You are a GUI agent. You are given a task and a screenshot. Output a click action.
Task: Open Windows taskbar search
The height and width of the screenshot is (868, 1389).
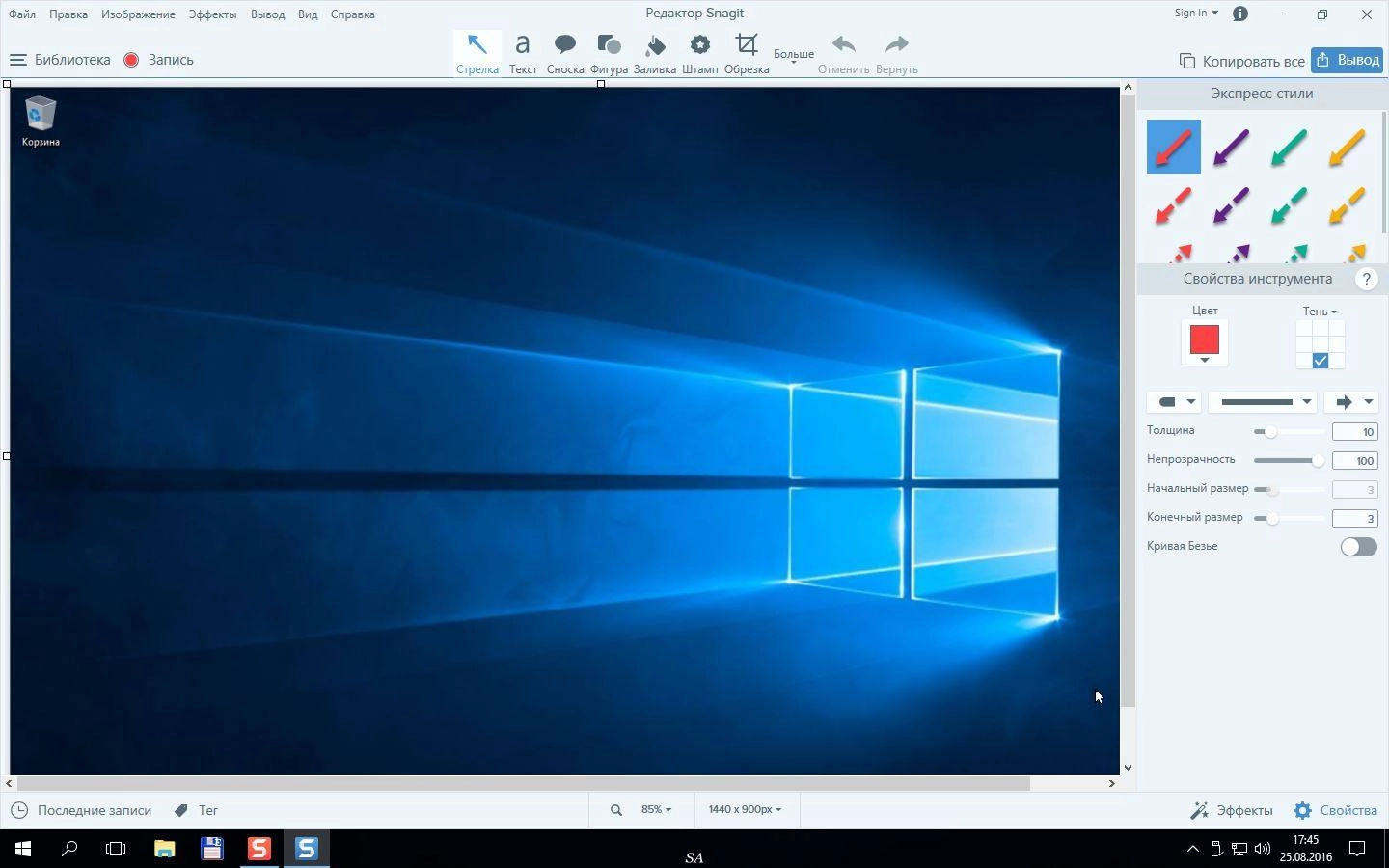click(69, 849)
